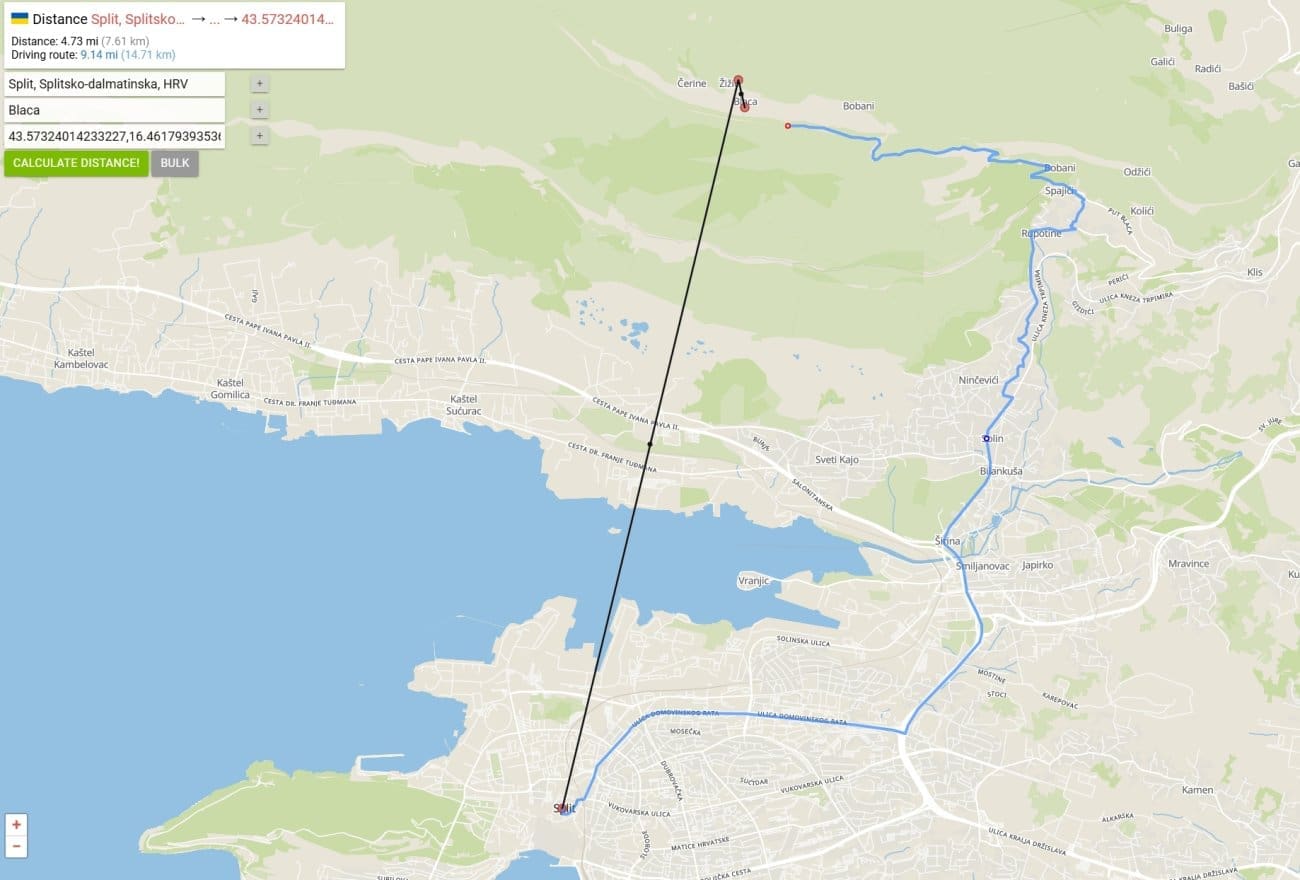Click the blue waypoint circle at Solin
This screenshot has height=880, width=1300.
[x=986, y=438]
